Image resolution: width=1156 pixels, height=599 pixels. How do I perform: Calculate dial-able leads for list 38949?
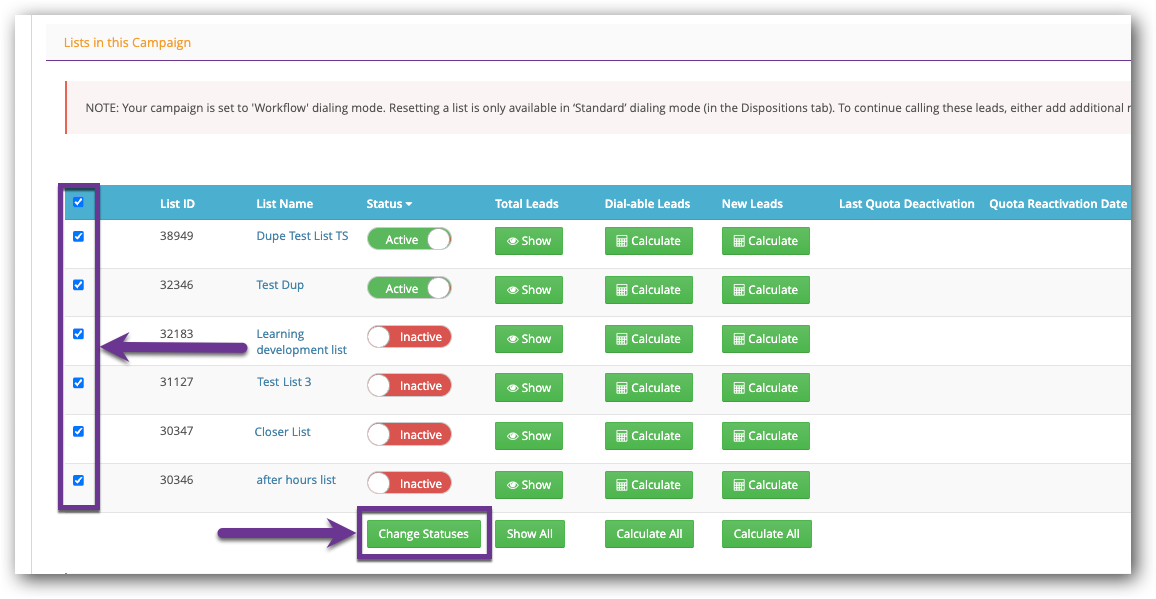tap(648, 241)
